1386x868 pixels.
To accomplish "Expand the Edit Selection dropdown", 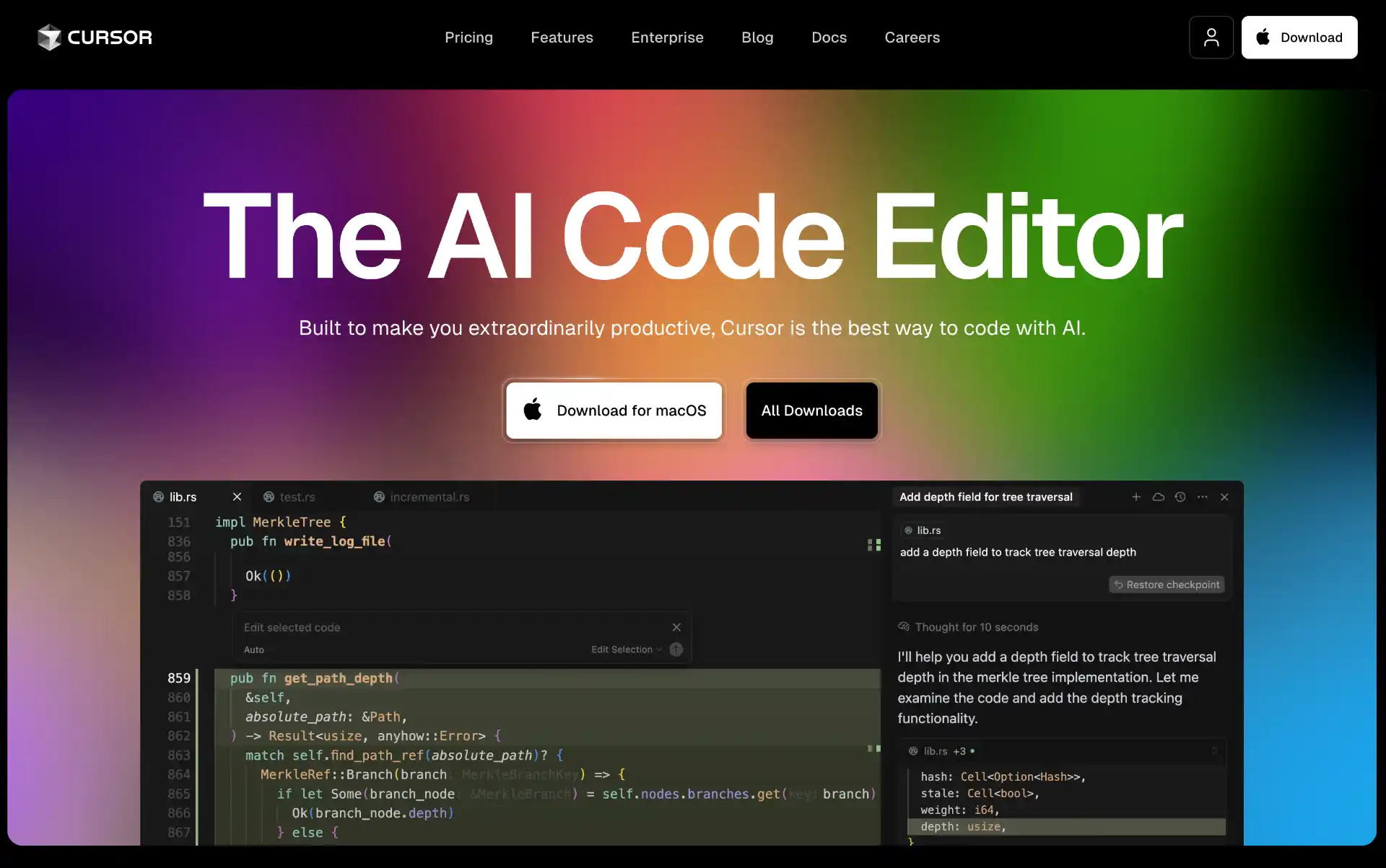I will [x=626, y=649].
